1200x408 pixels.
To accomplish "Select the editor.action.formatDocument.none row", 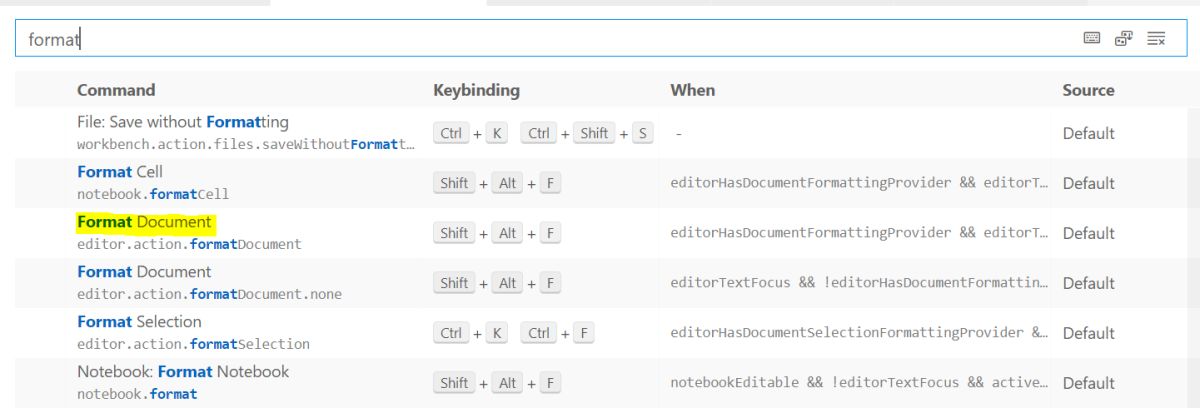I will [600, 283].
